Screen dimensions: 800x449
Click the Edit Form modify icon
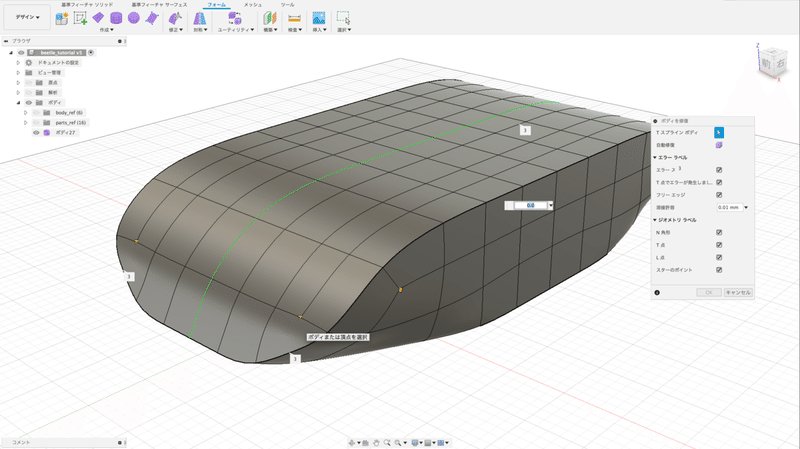[x=175, y=18]
